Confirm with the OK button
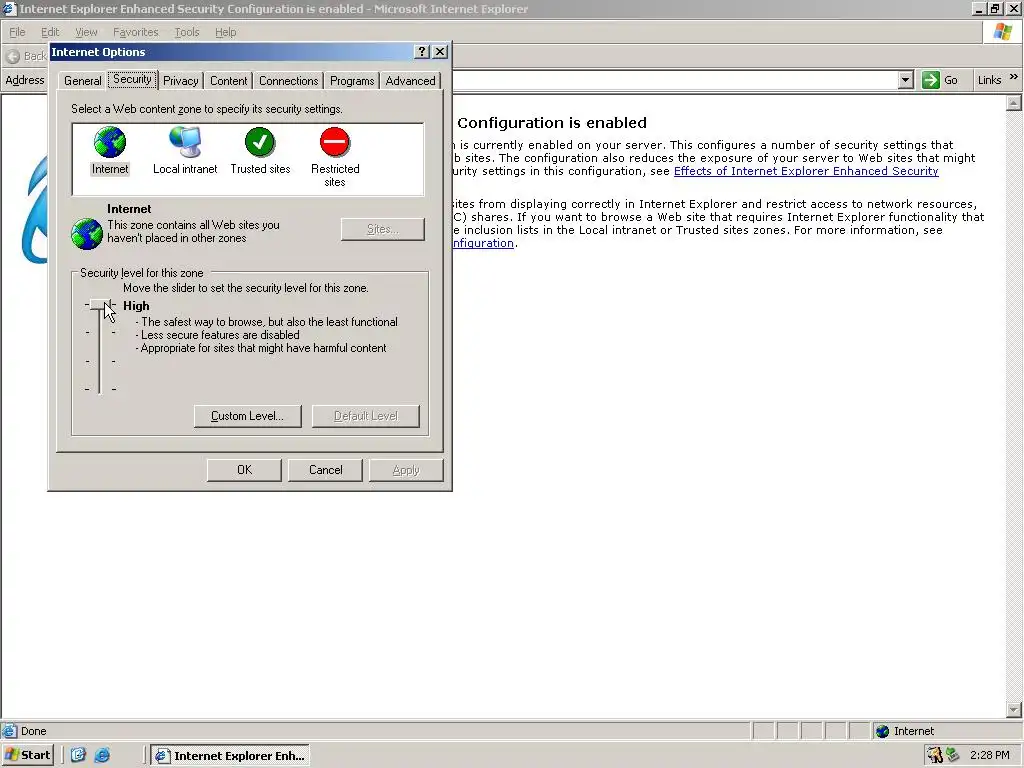1024x768 pixels. 244,470
